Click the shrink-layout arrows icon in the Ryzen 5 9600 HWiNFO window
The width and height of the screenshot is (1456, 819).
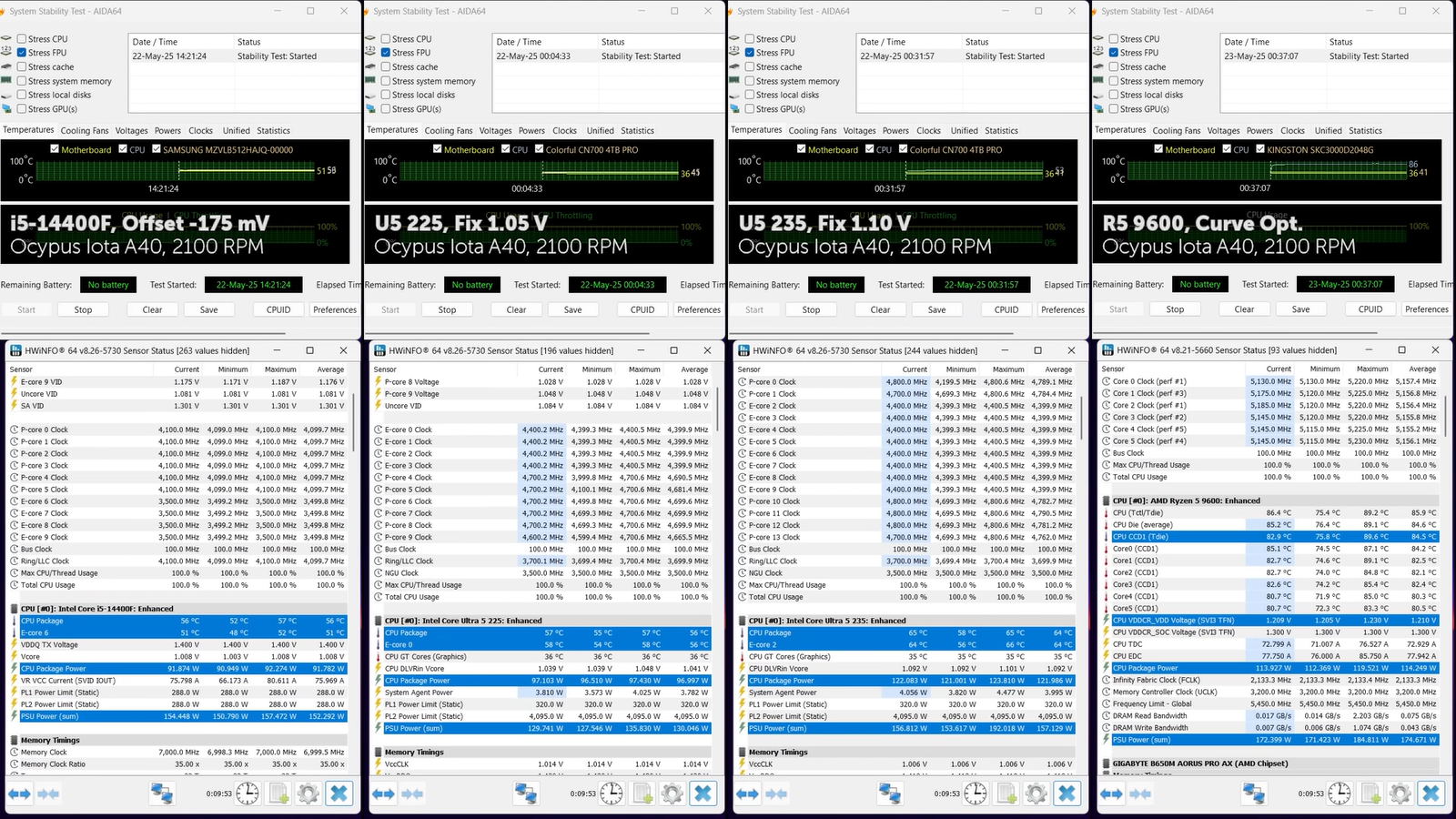(1140, 794)
